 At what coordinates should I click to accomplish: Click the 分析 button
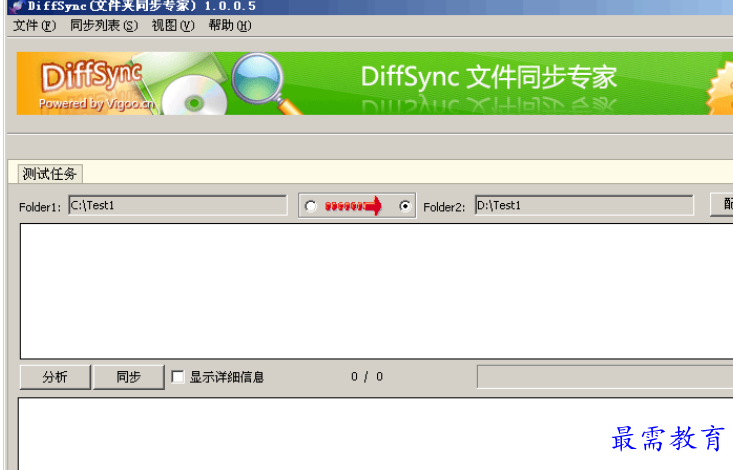pos(55,377)
